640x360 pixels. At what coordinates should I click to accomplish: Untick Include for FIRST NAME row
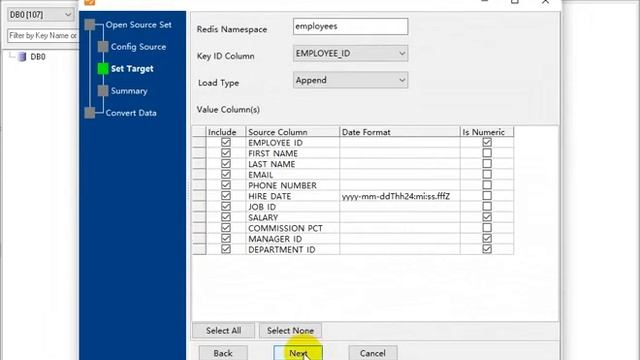click(226, 153)
